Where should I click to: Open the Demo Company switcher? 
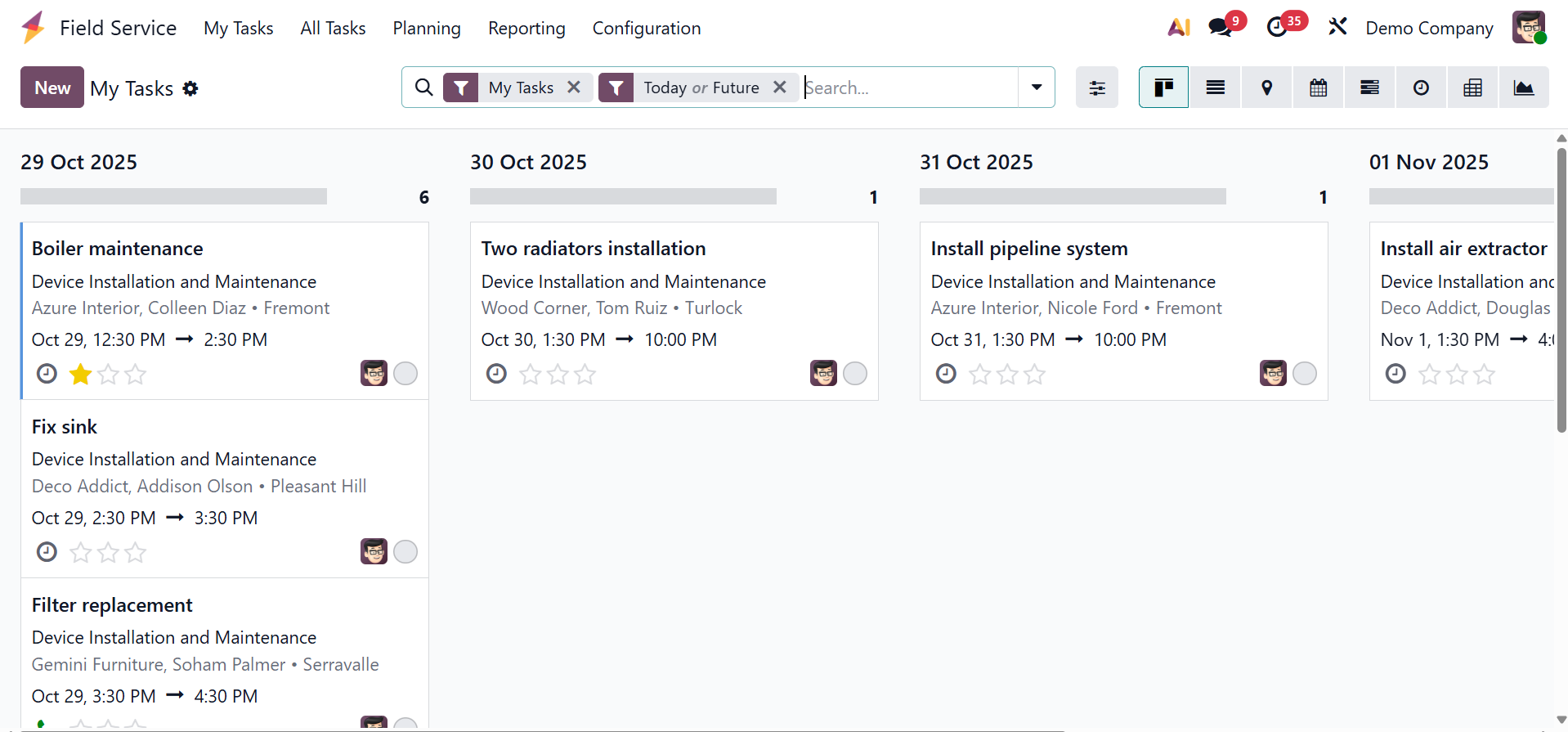pyautogui.click(x=1429, y=28)
